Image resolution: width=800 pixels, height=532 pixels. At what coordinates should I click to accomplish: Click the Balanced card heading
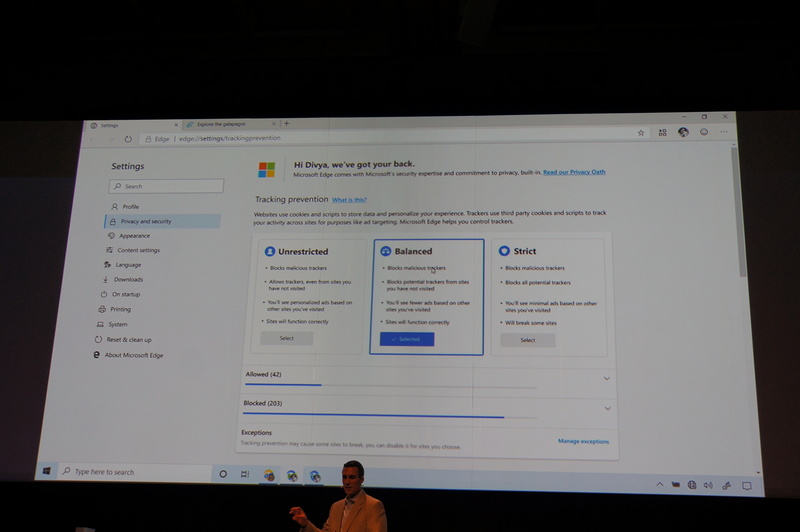(413, 251)
